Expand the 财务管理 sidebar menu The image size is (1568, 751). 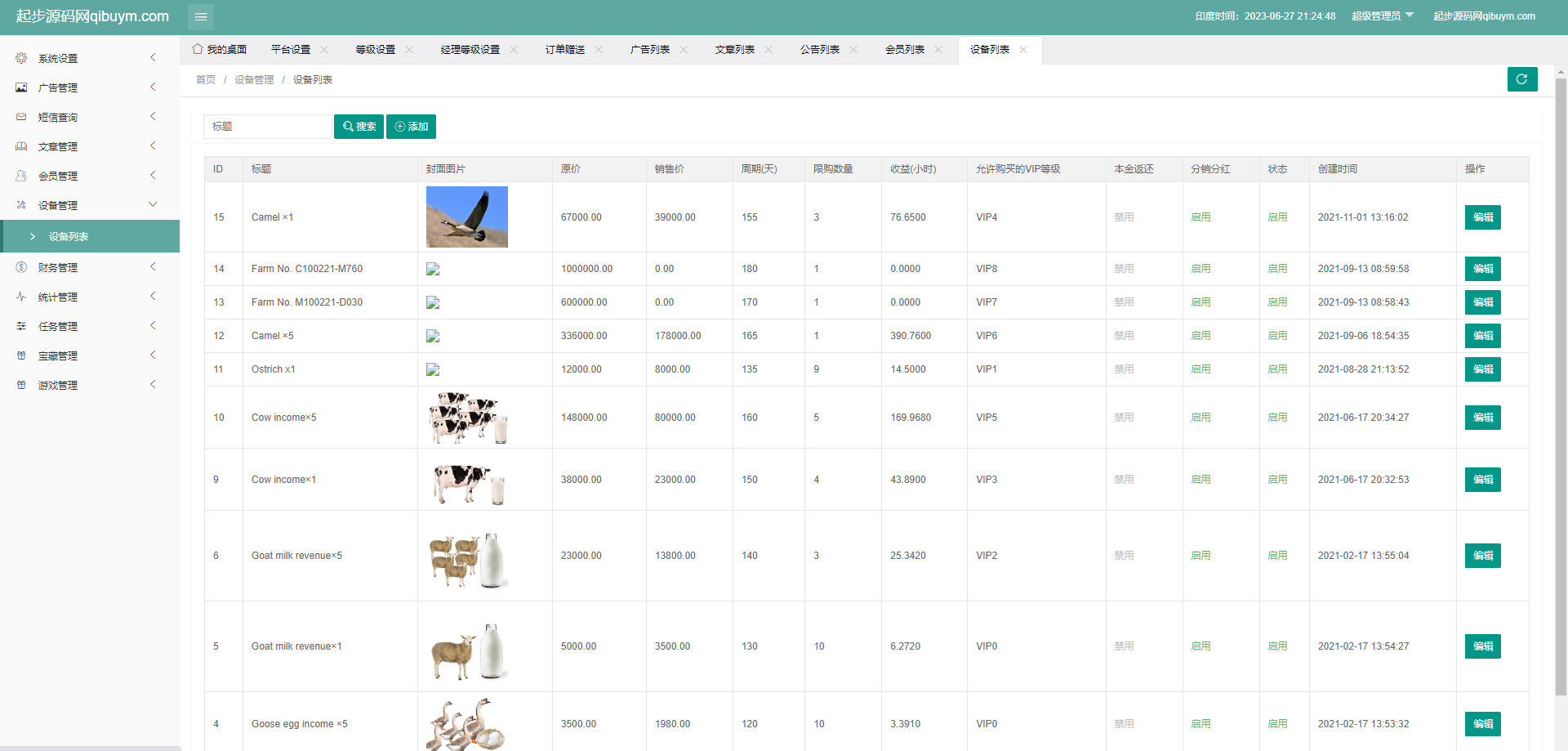[x=88, y=267]
